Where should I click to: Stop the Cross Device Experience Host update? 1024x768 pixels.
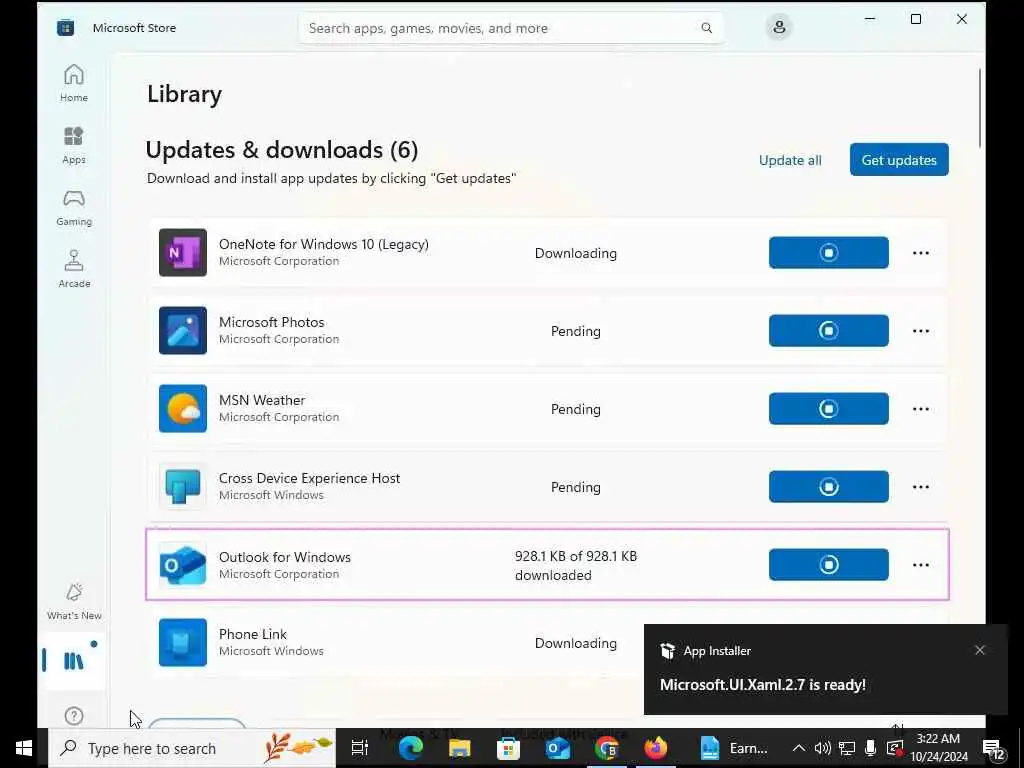(828, 487)
